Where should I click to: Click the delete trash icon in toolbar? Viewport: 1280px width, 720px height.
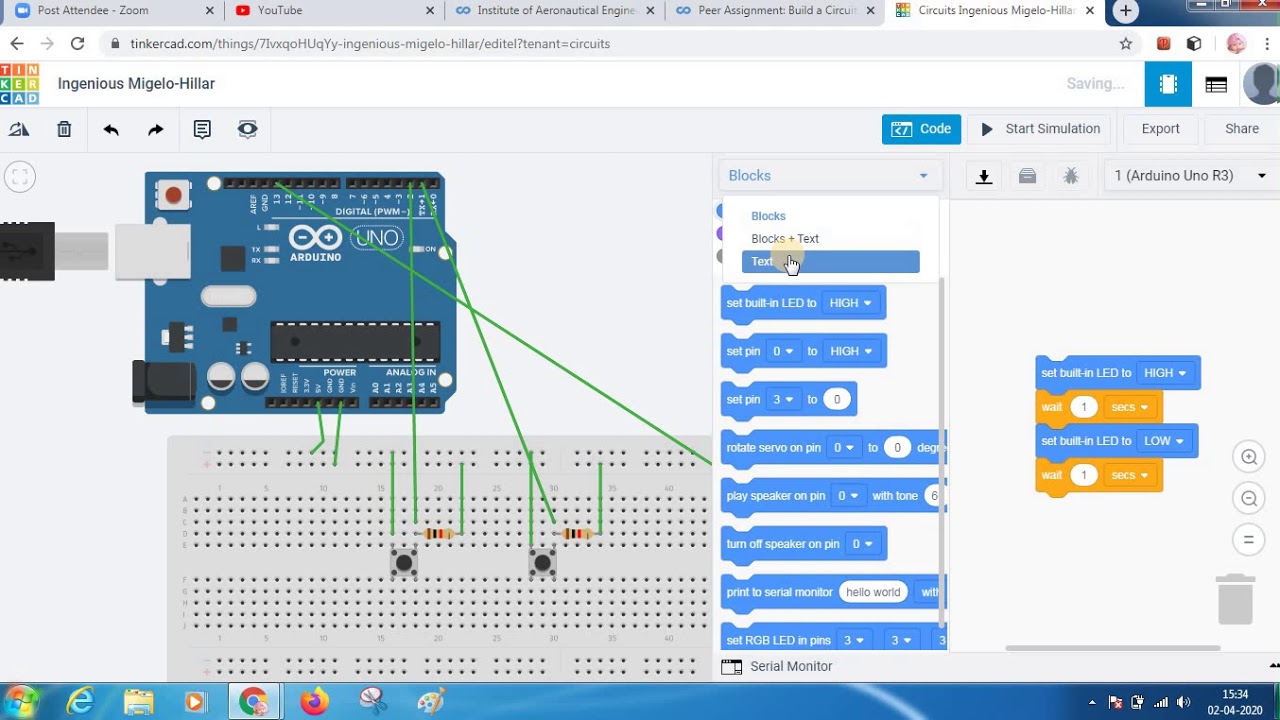click(64, 129)
